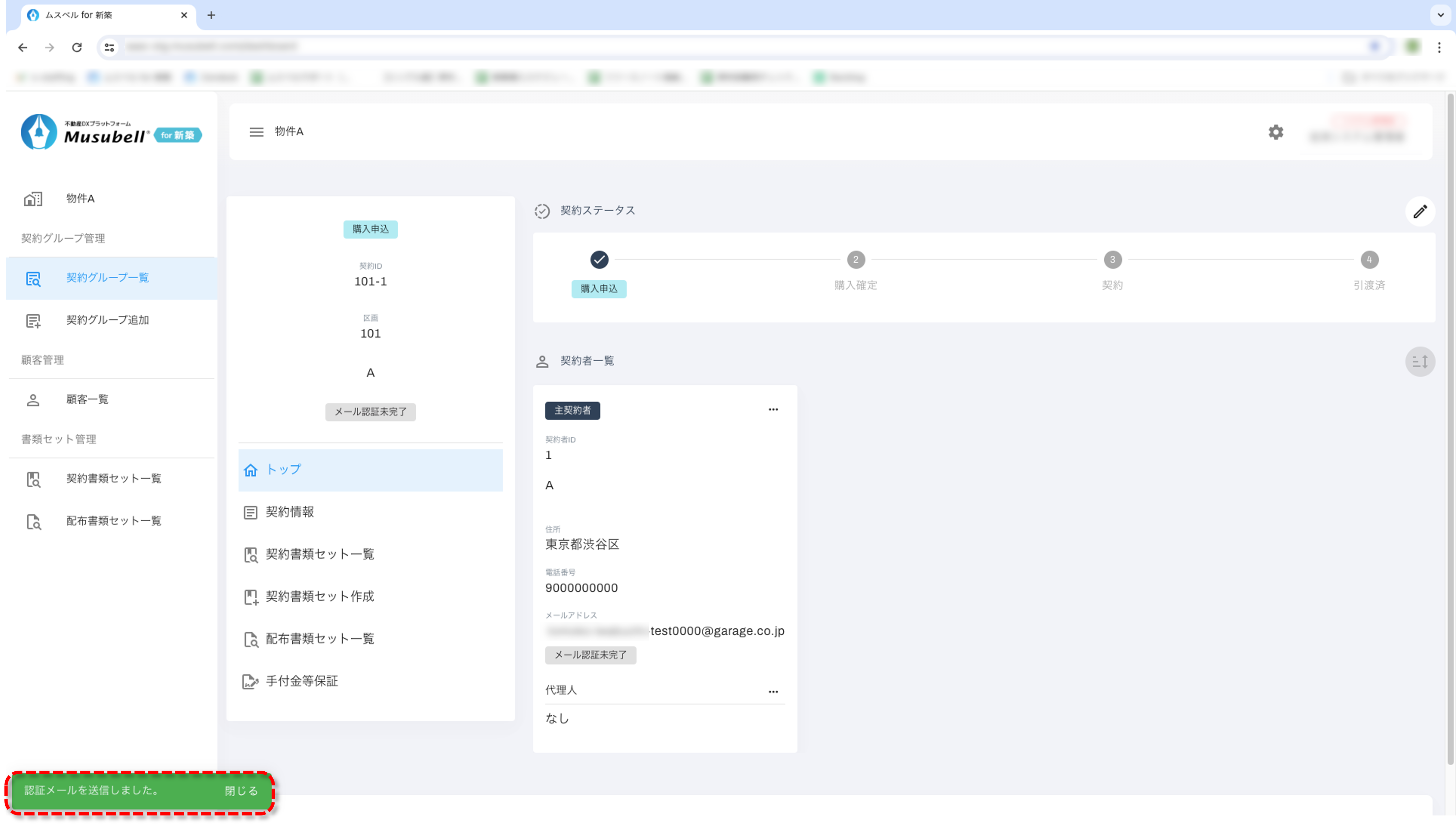Click the sort order icon for 契約者一覧
Viewport: 1456px width, 826px height.
tap(1420, 361)
